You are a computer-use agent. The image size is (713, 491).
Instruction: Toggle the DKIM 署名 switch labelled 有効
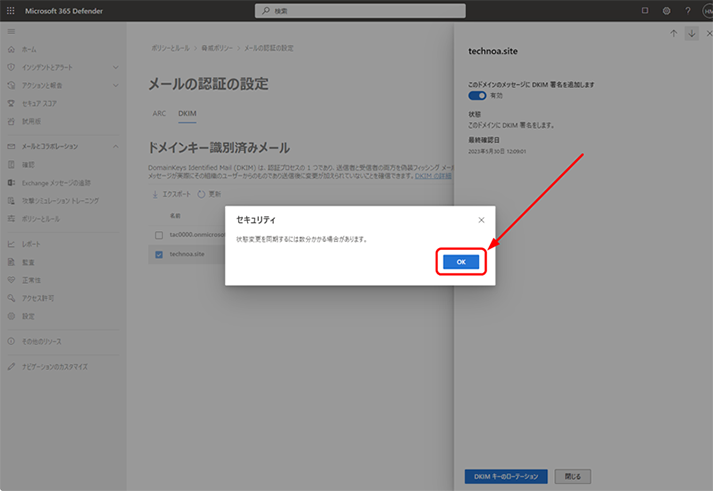[x=477, y=95]
